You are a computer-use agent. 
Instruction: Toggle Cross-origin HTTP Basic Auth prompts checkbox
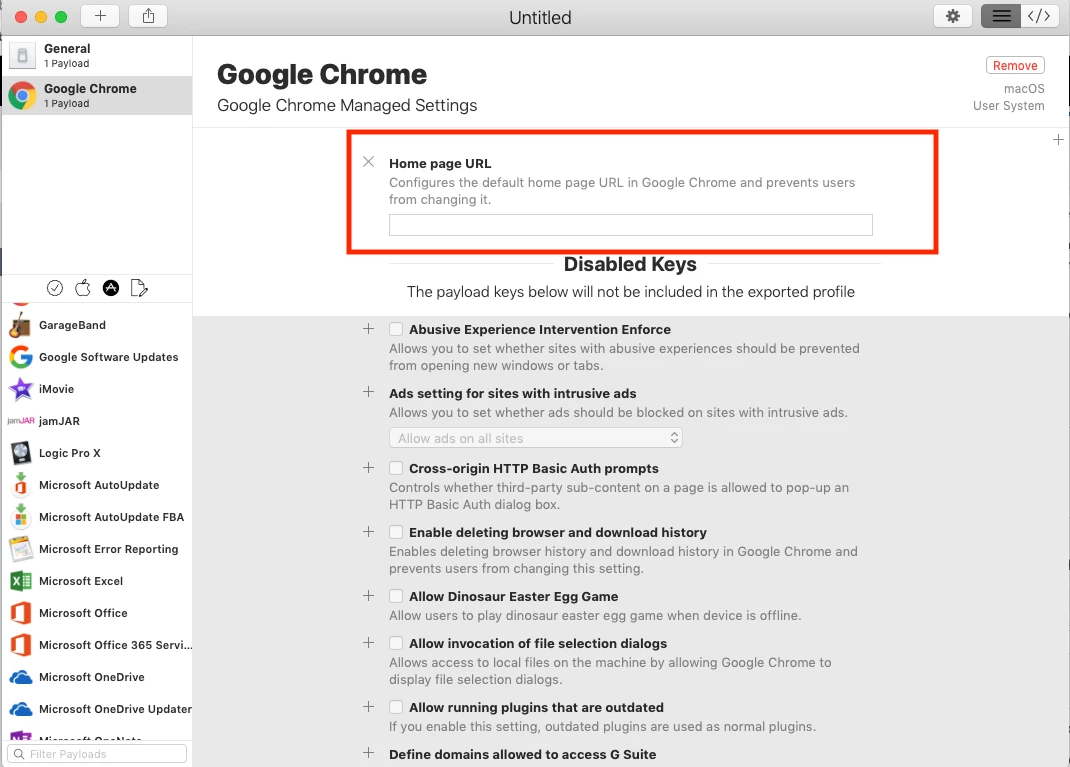click(x=396, y=468)
